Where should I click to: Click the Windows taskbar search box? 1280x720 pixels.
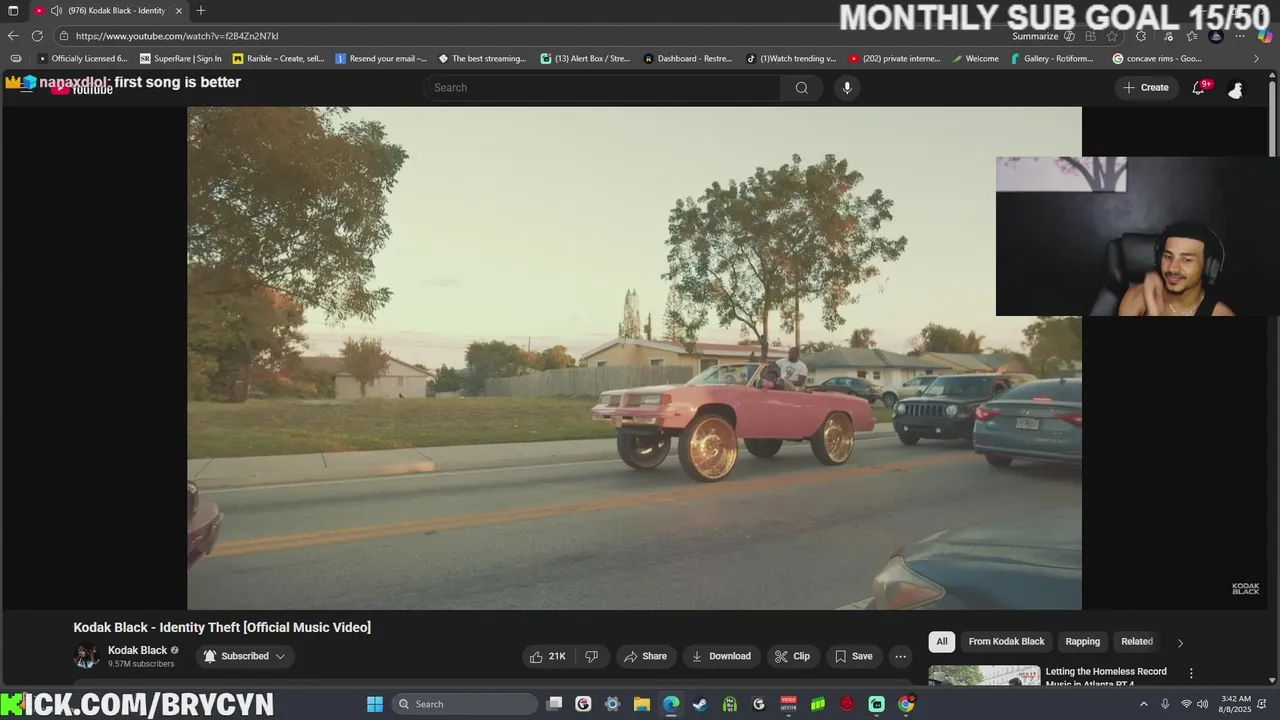pyautogui.click(x=465, y=704)
